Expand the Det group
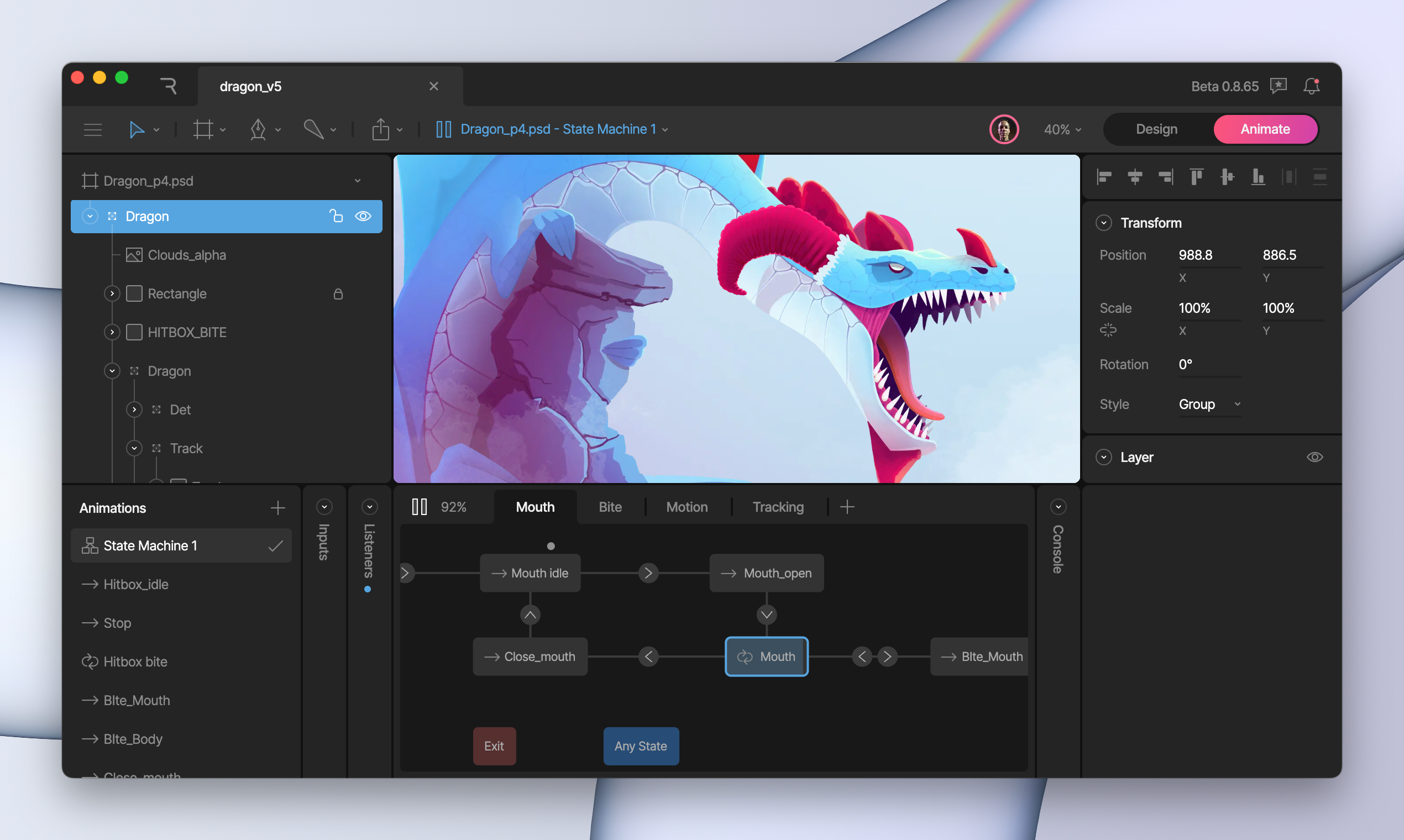This screenshot has height=840, width=1404. (x=134, y=410)
